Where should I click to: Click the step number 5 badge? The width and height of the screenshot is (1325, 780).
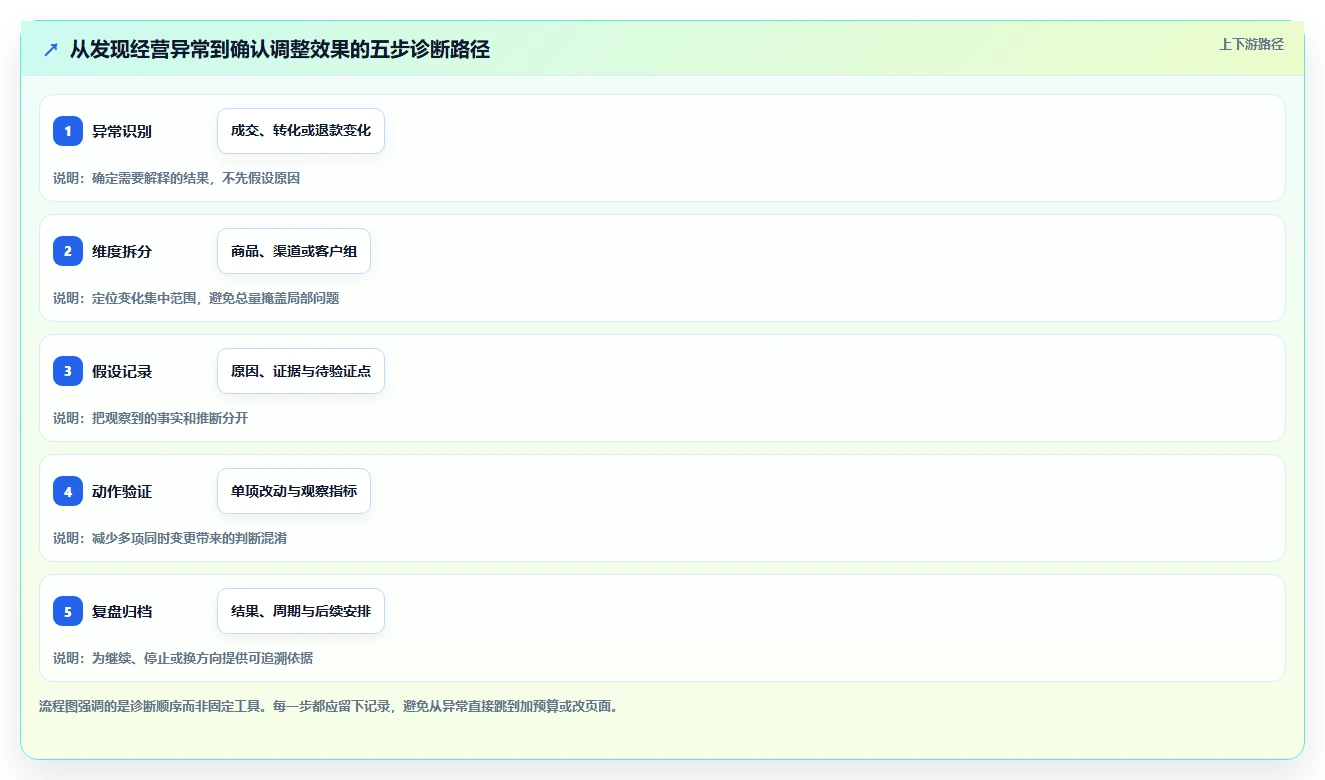68,611
